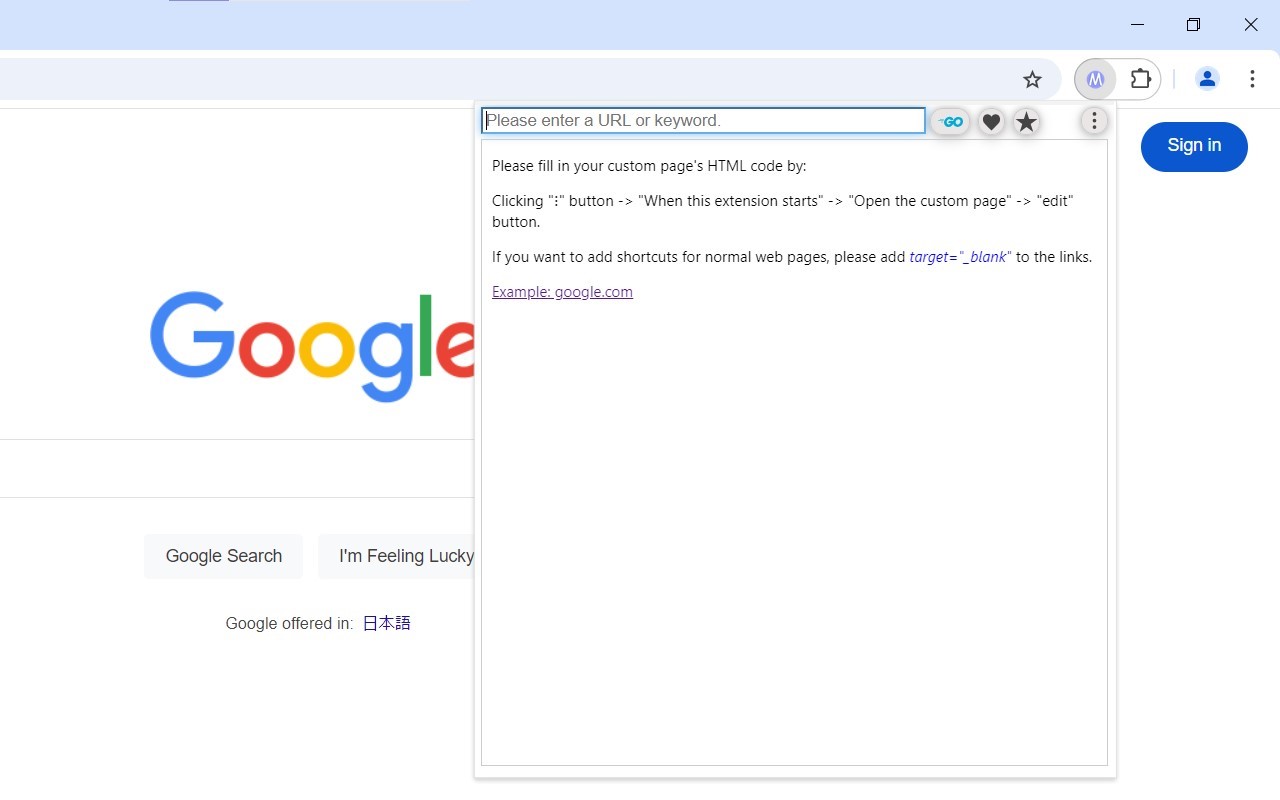Switch Google to 日本語
Viewport: 1280px width, 800px height.
386,623
